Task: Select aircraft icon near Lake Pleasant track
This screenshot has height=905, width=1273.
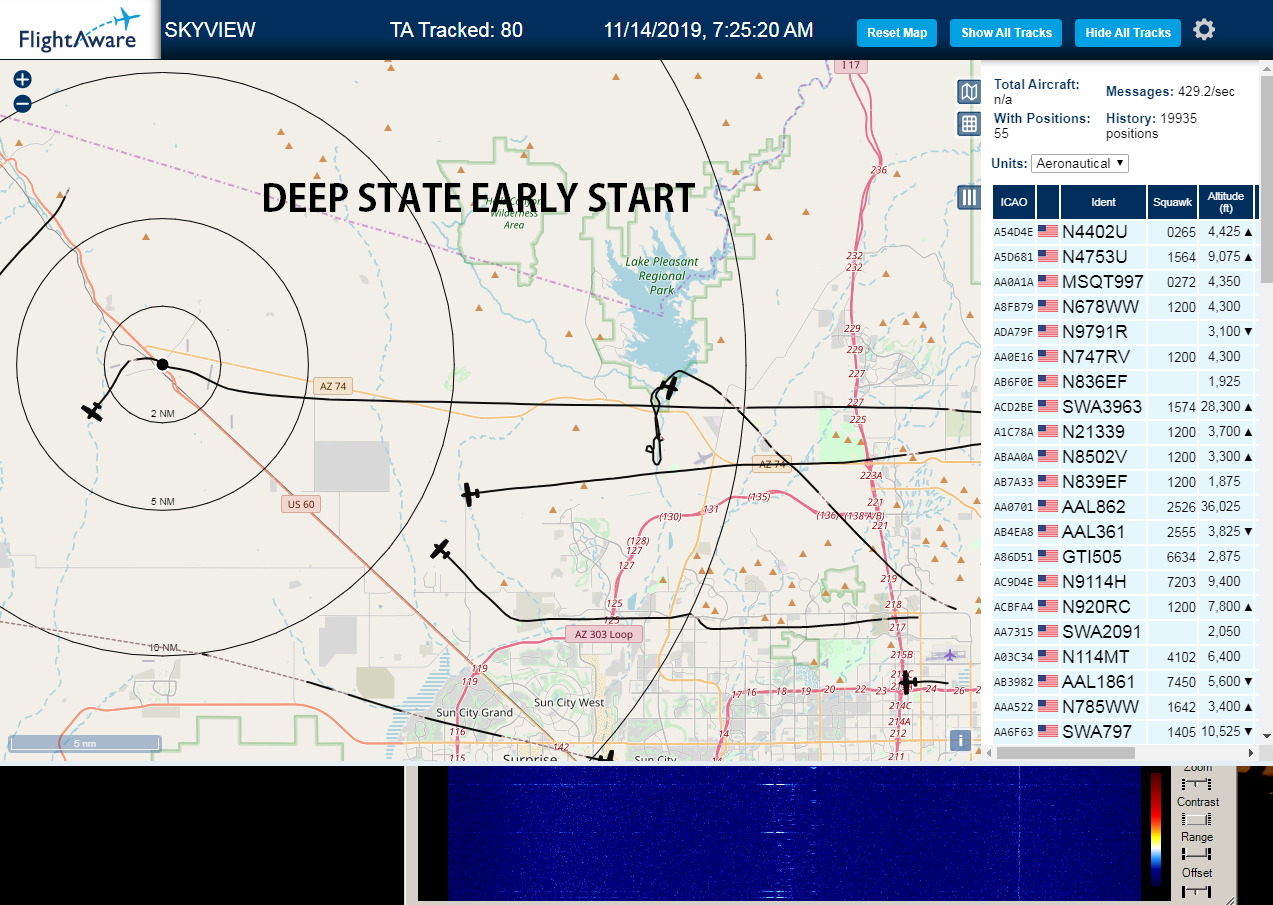Action: [x=669, y=387]
